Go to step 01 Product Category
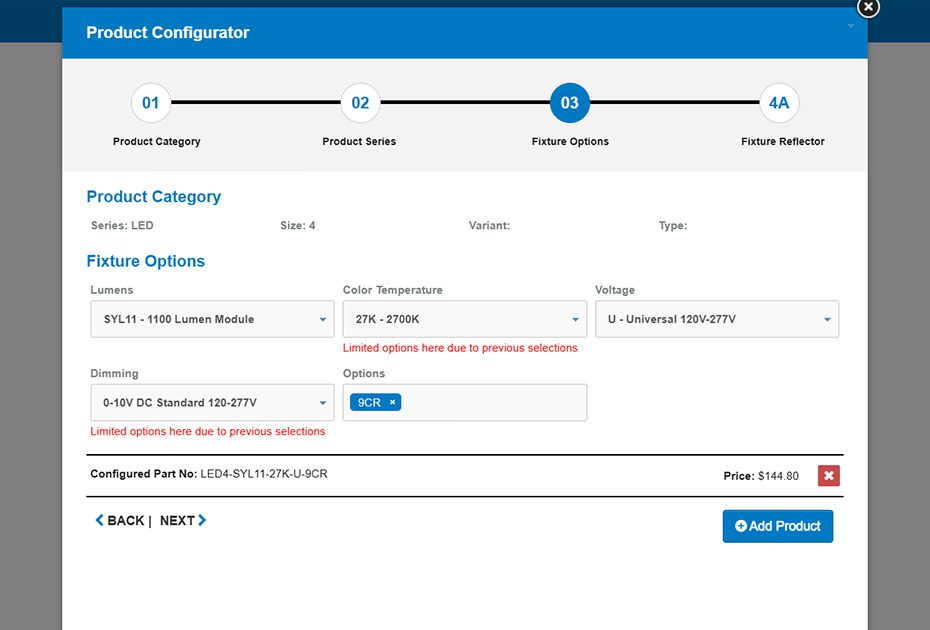The image size is (930, 630). (150, 103)
